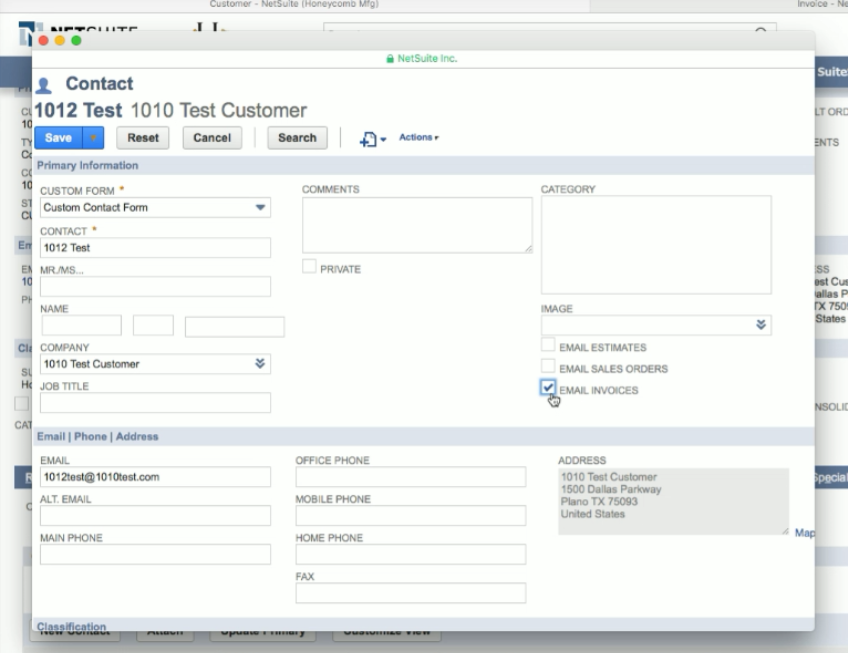Viewport: 848px width, 653px height.
Task: Open the new record icon menu
Action: (x=372, y=139)
